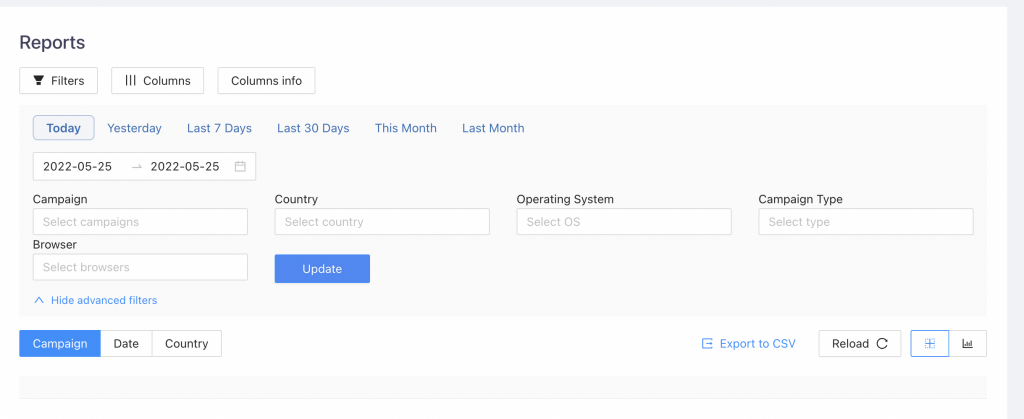
Task: Open calendar icon in date range field
Action: (240, 167)
